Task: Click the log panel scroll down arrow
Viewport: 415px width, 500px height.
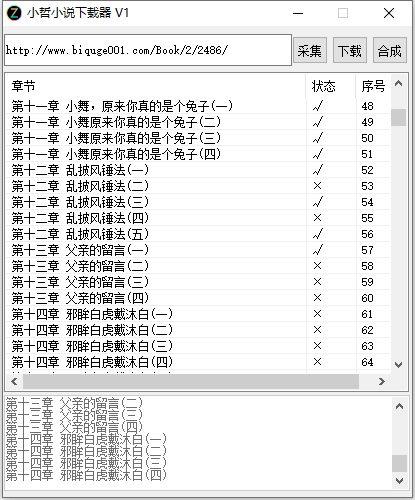Action: click(x=399, y=481)
